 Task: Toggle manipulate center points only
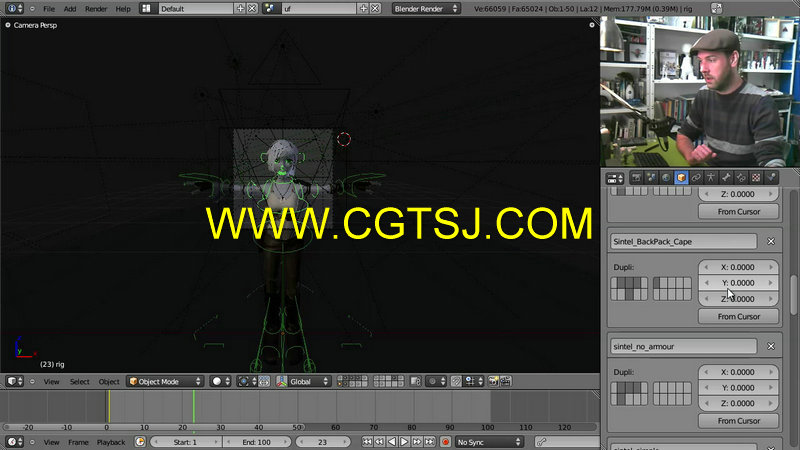click(264, 381)
